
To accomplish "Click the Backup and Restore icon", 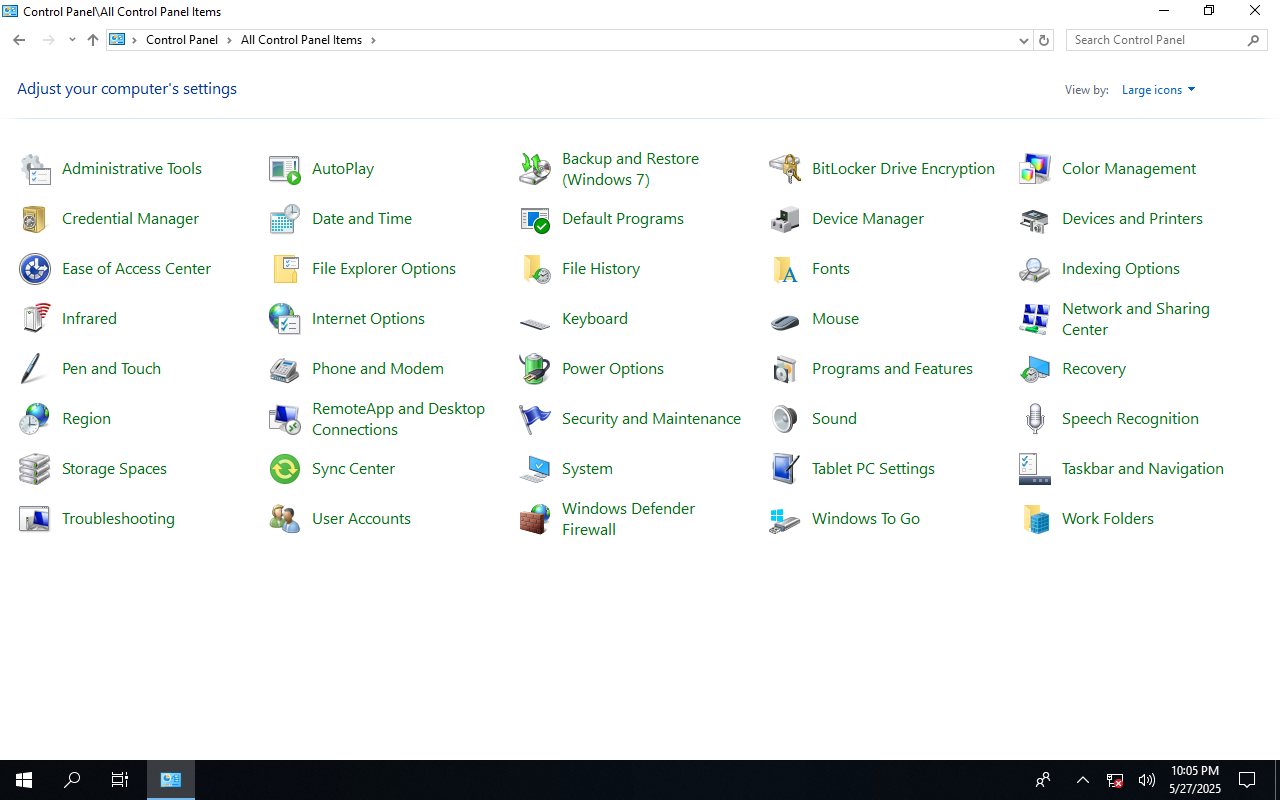I will 535,169.
